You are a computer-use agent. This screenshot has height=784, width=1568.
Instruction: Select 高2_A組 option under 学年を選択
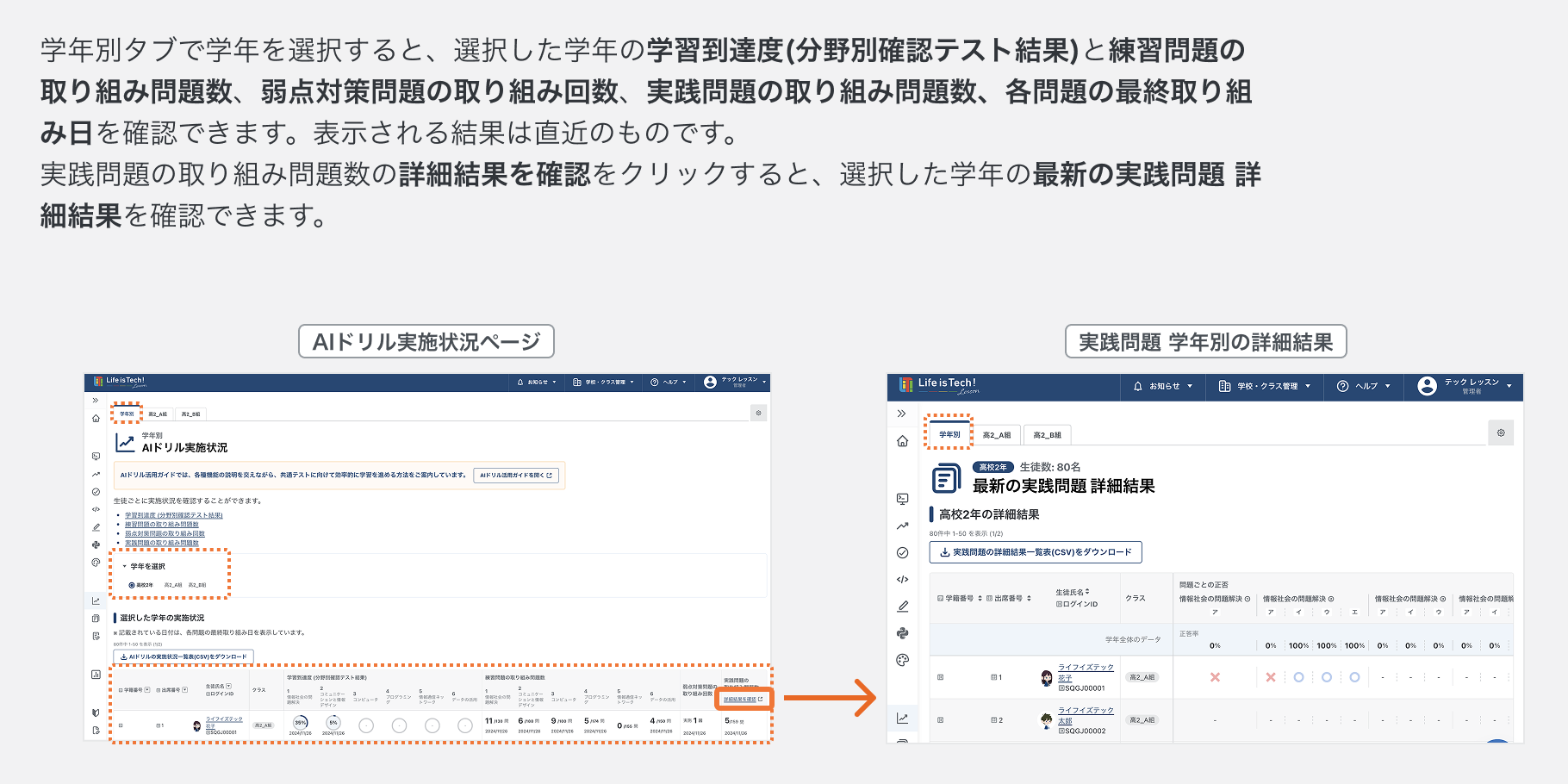(173, 585)
